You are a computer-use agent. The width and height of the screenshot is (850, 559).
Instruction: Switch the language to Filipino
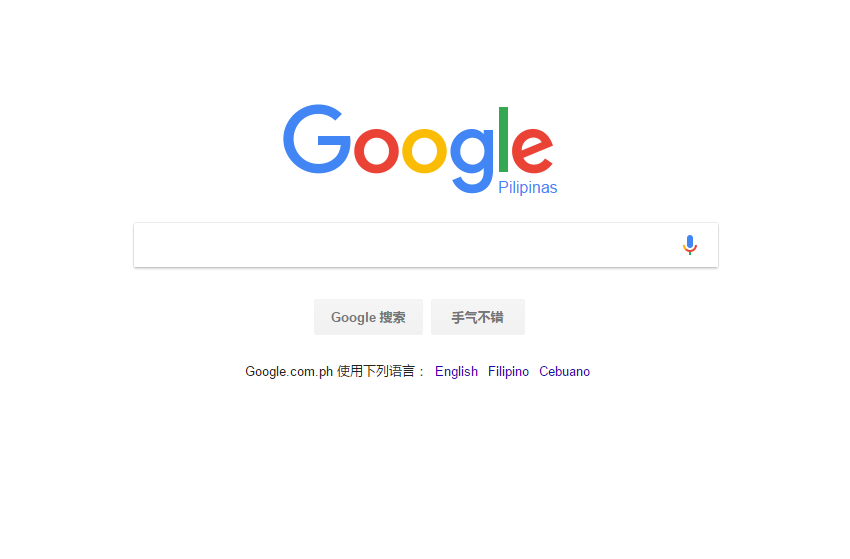[508, 371]
